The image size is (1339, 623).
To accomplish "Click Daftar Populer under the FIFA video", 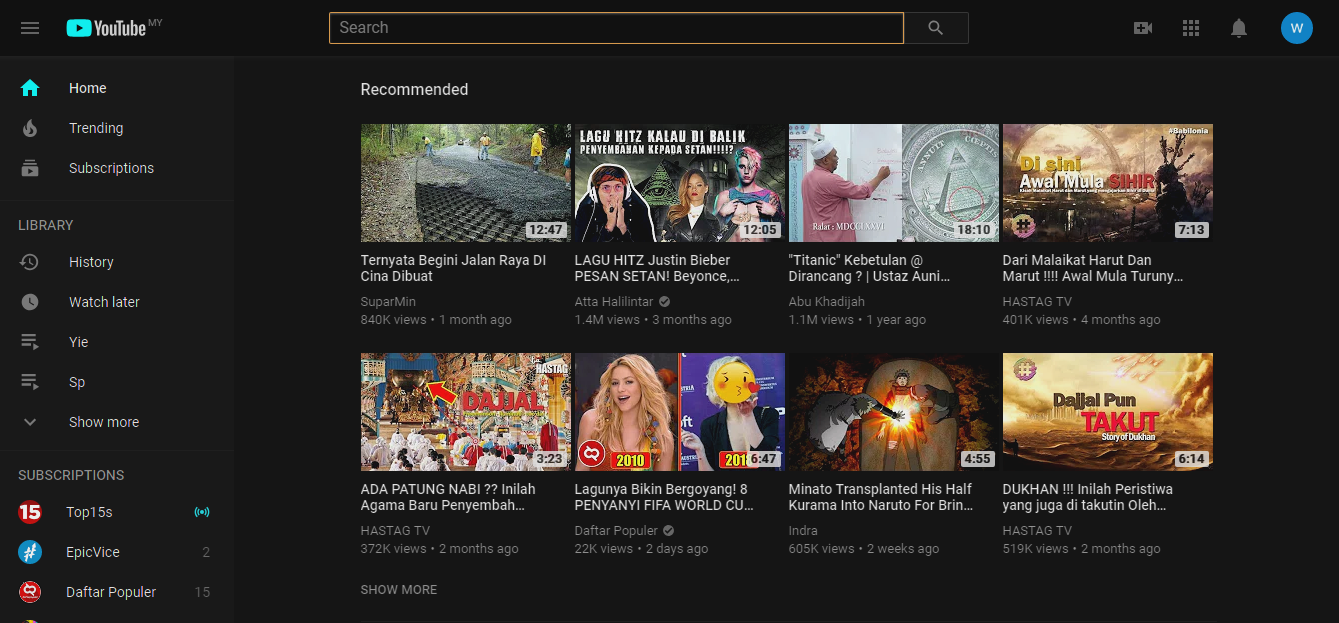I will point(616,531).
